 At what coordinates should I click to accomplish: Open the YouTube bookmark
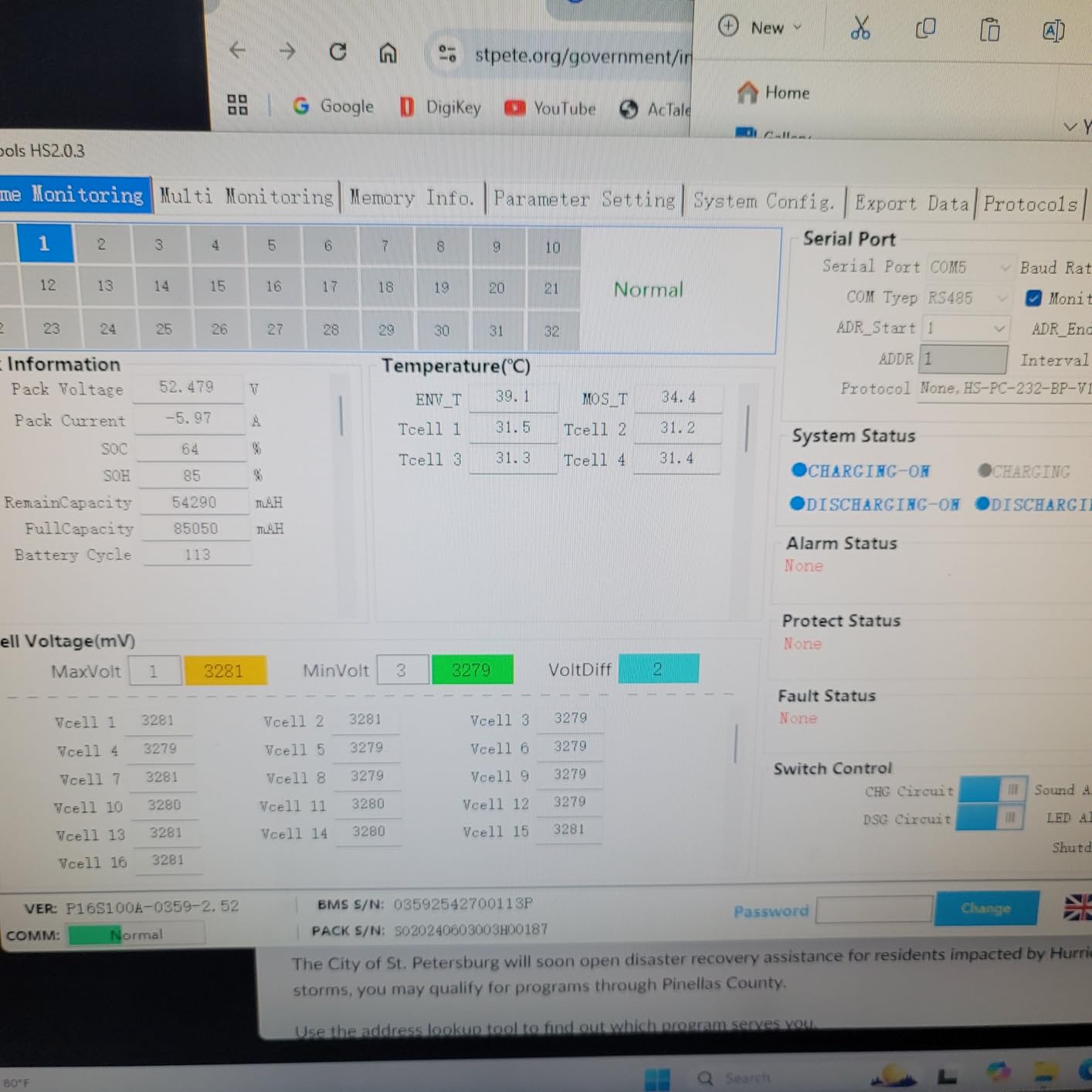pyautogui.click(x=550, y=108)
